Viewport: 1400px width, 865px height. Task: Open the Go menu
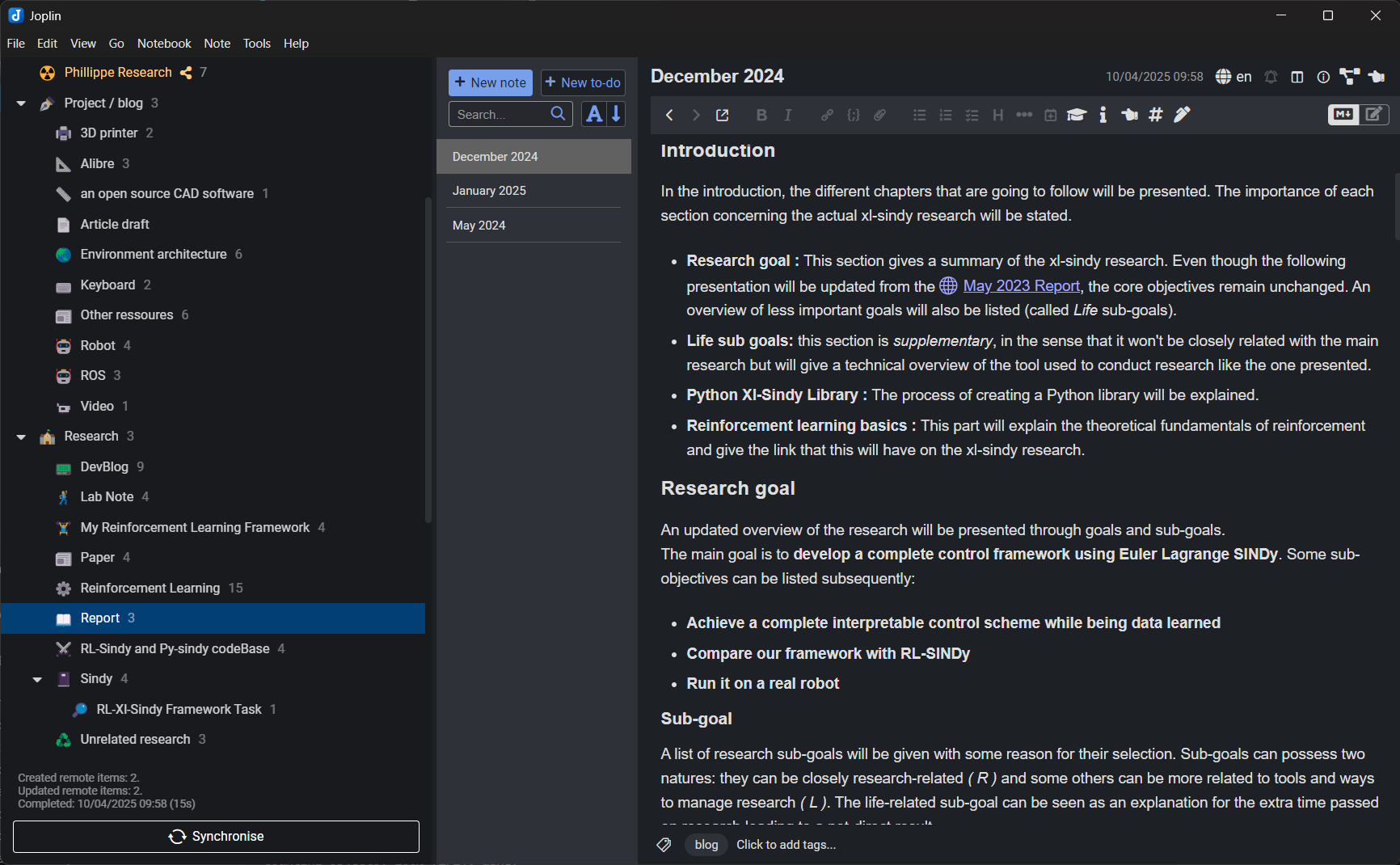(x=116, y=44)
